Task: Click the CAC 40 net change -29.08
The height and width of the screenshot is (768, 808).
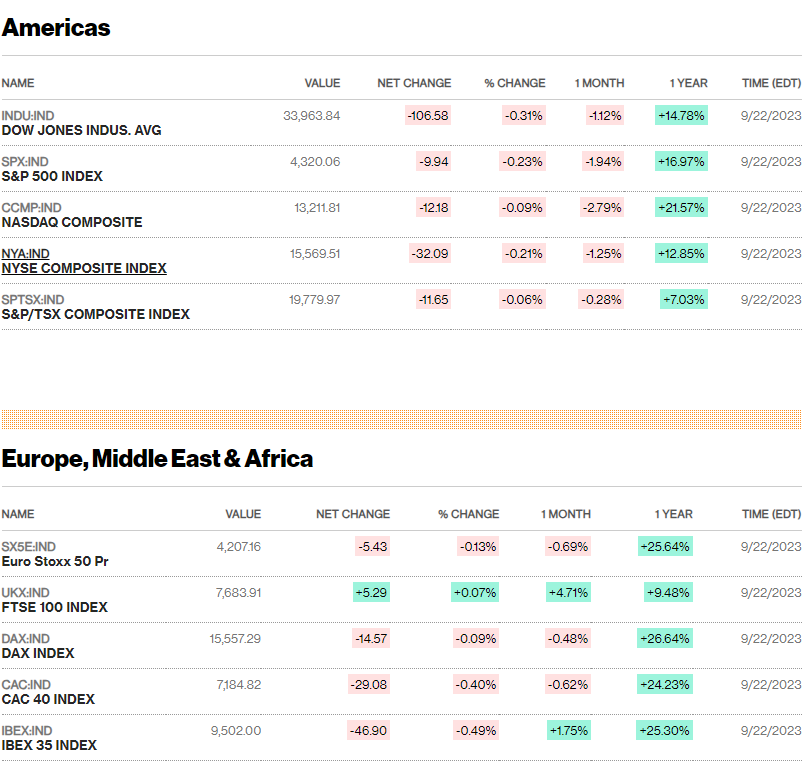Action: point(369,684)
